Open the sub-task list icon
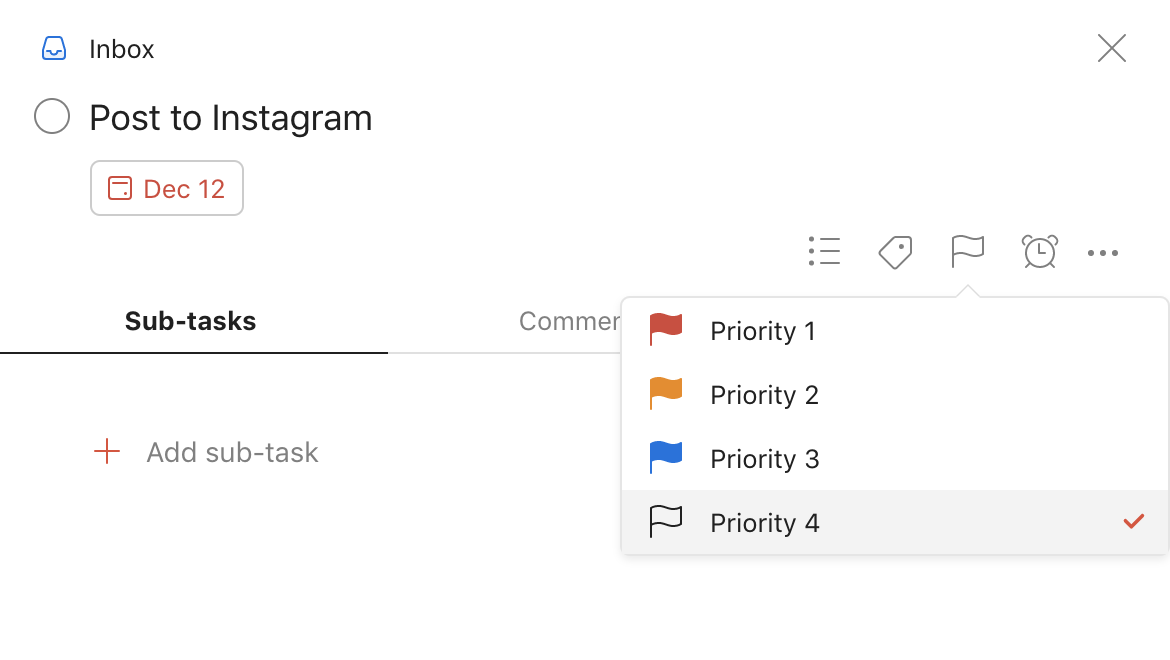The height and width of the screenshot is (660, 1170). pyautogui.click(x=824, y=252)
